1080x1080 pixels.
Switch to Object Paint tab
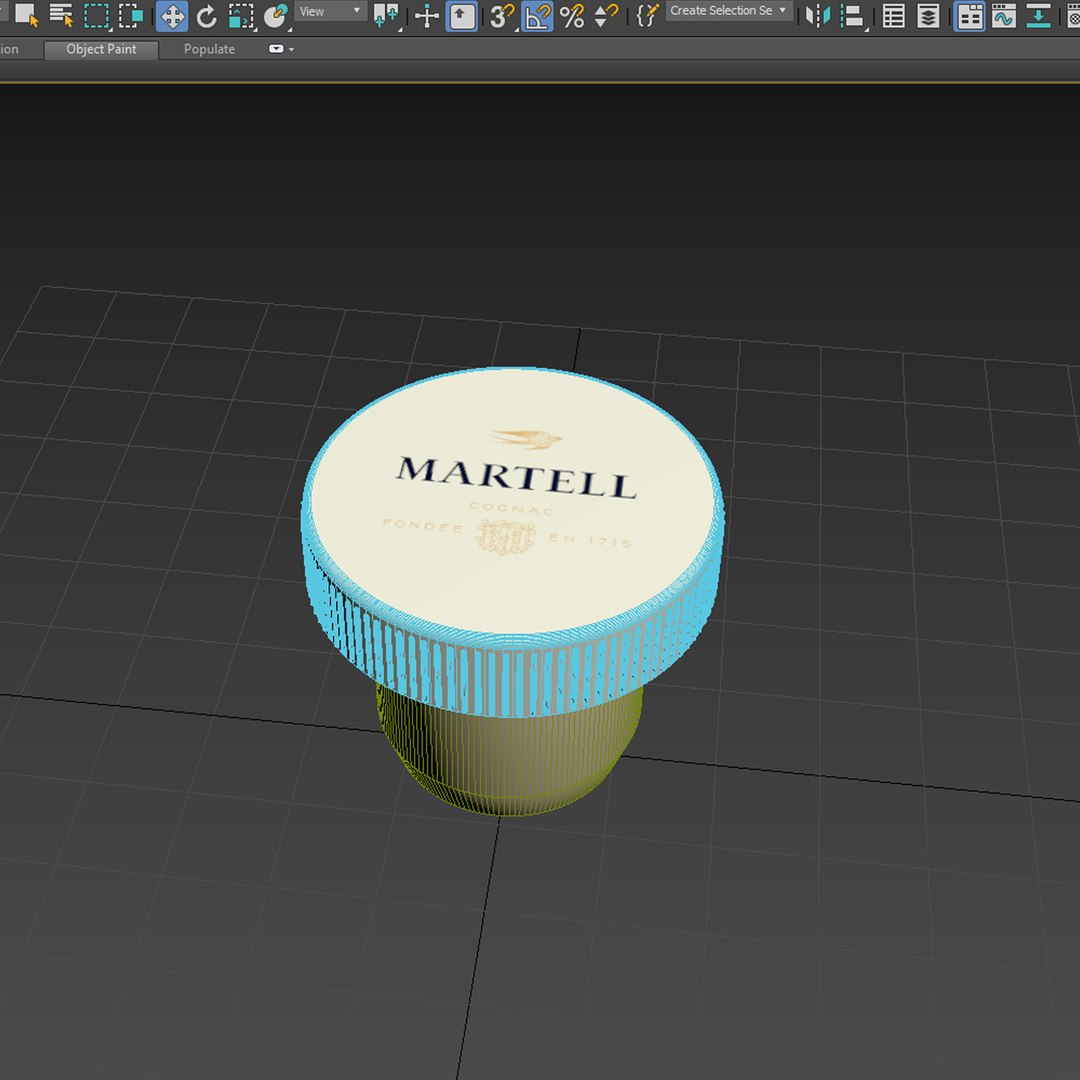coord(101,49)
